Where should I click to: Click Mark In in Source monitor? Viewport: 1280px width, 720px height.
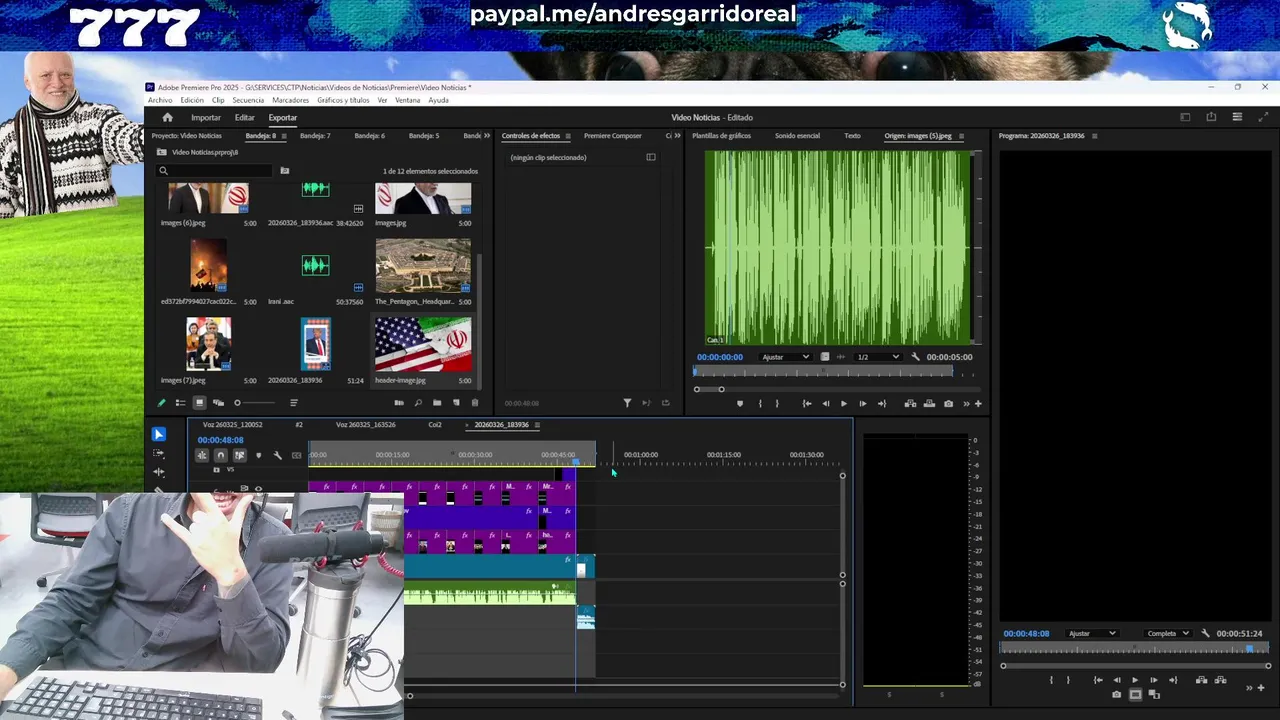[760, 404]
